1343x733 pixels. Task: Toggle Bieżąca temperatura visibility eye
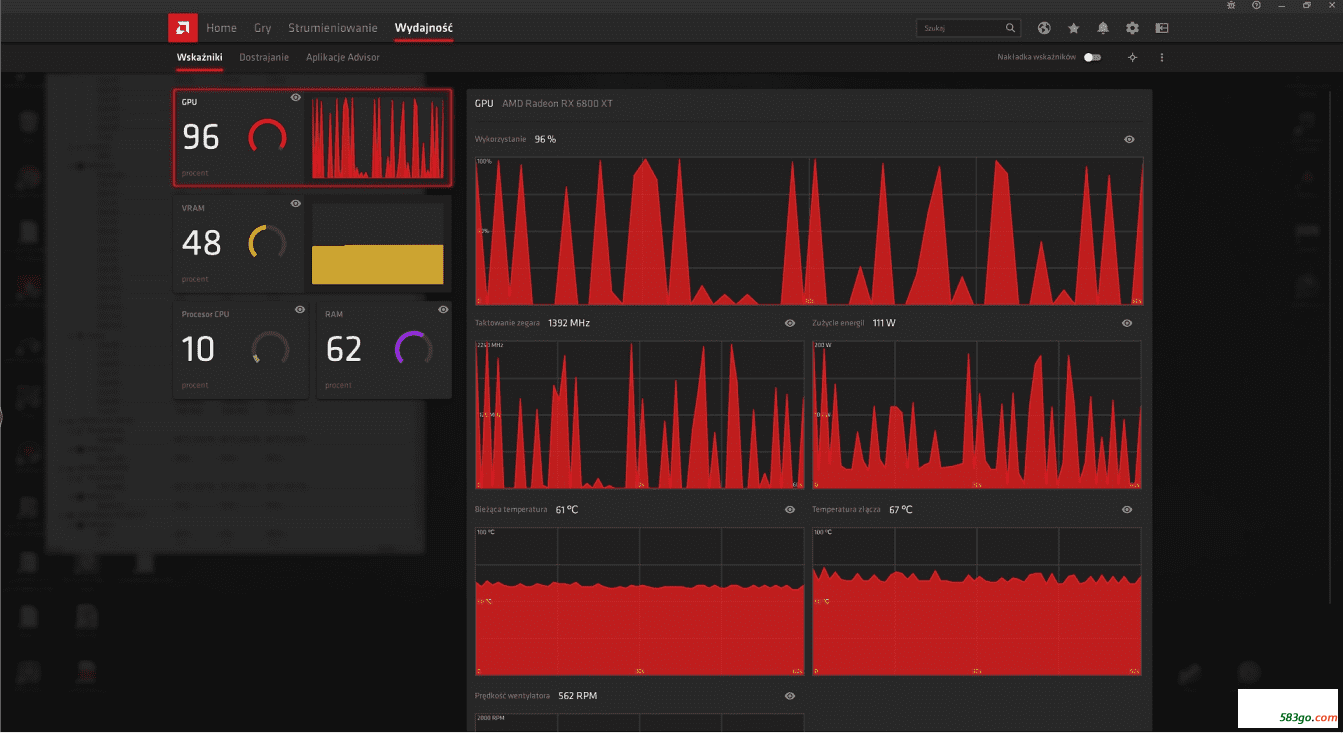(790, 509)
